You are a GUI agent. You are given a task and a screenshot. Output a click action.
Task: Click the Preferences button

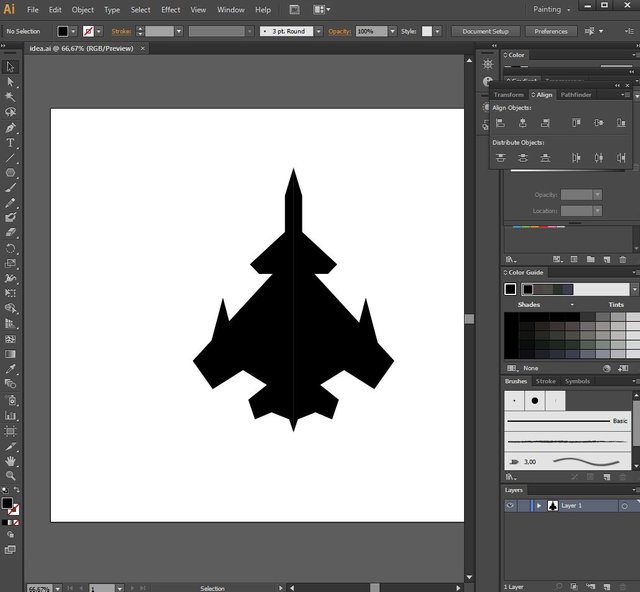click(x=551, y=31)
